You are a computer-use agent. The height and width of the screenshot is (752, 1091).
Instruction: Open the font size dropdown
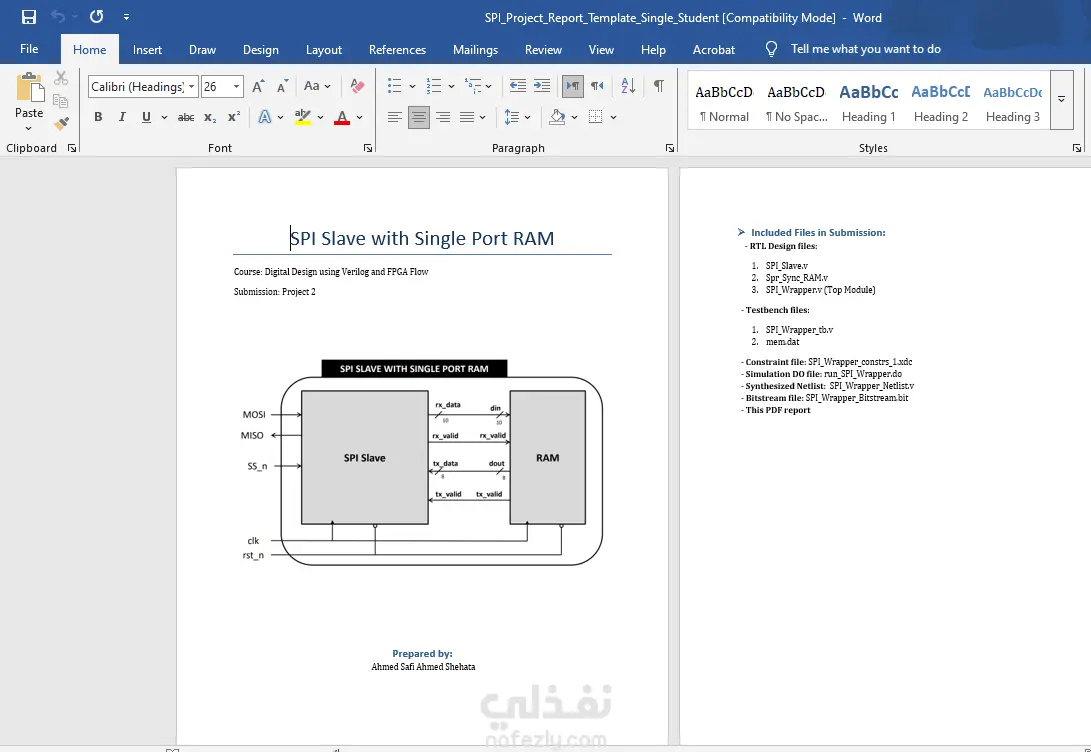click(237, 87)
